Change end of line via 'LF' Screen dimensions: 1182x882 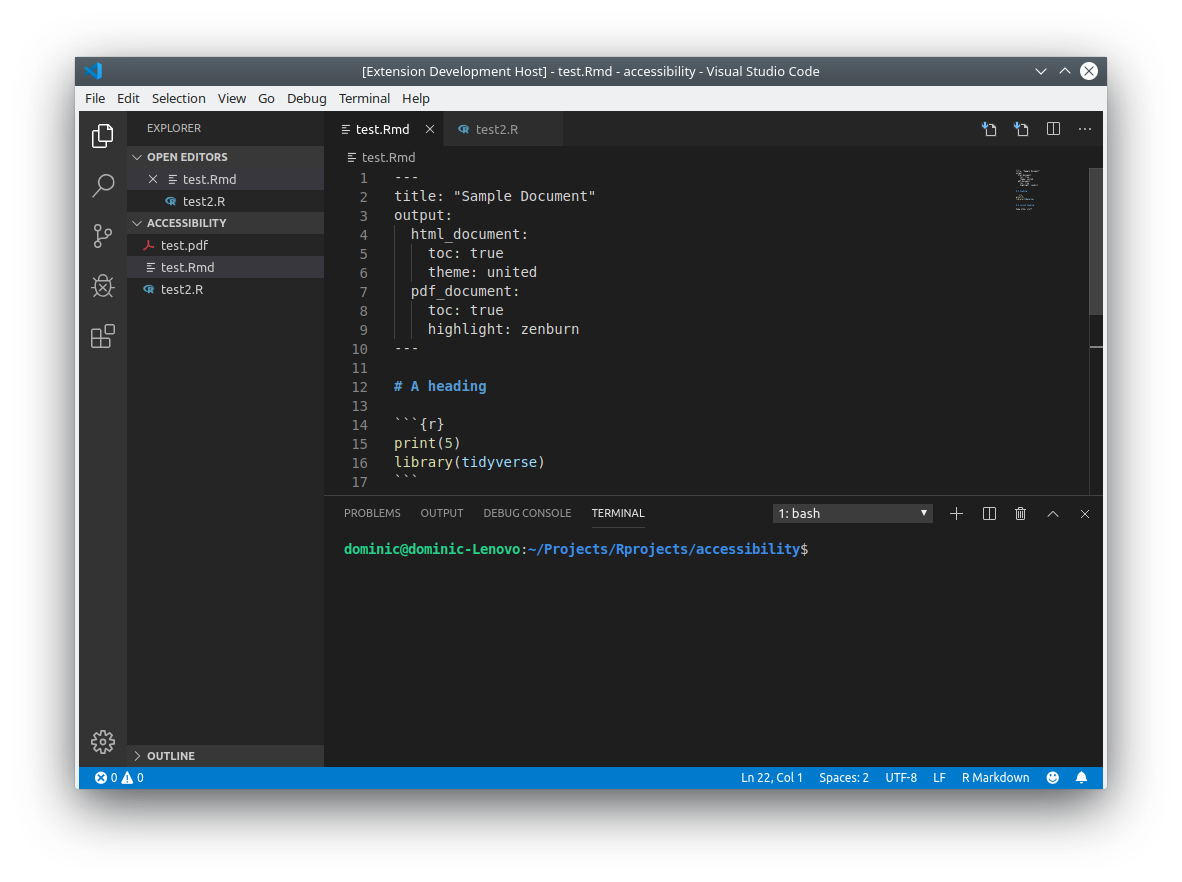tap(939, 778)
